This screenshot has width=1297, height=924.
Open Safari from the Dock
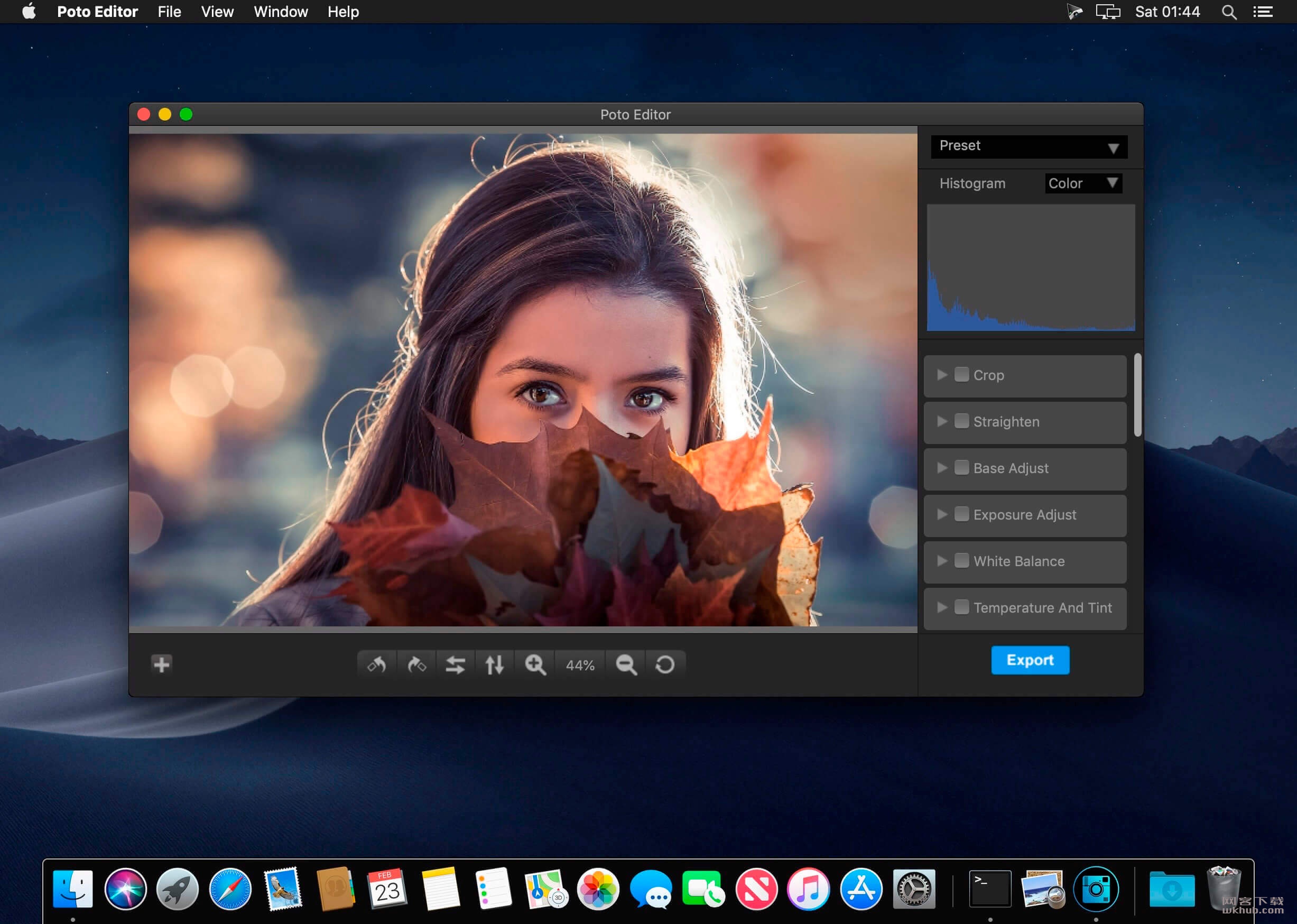coord(230,889)
